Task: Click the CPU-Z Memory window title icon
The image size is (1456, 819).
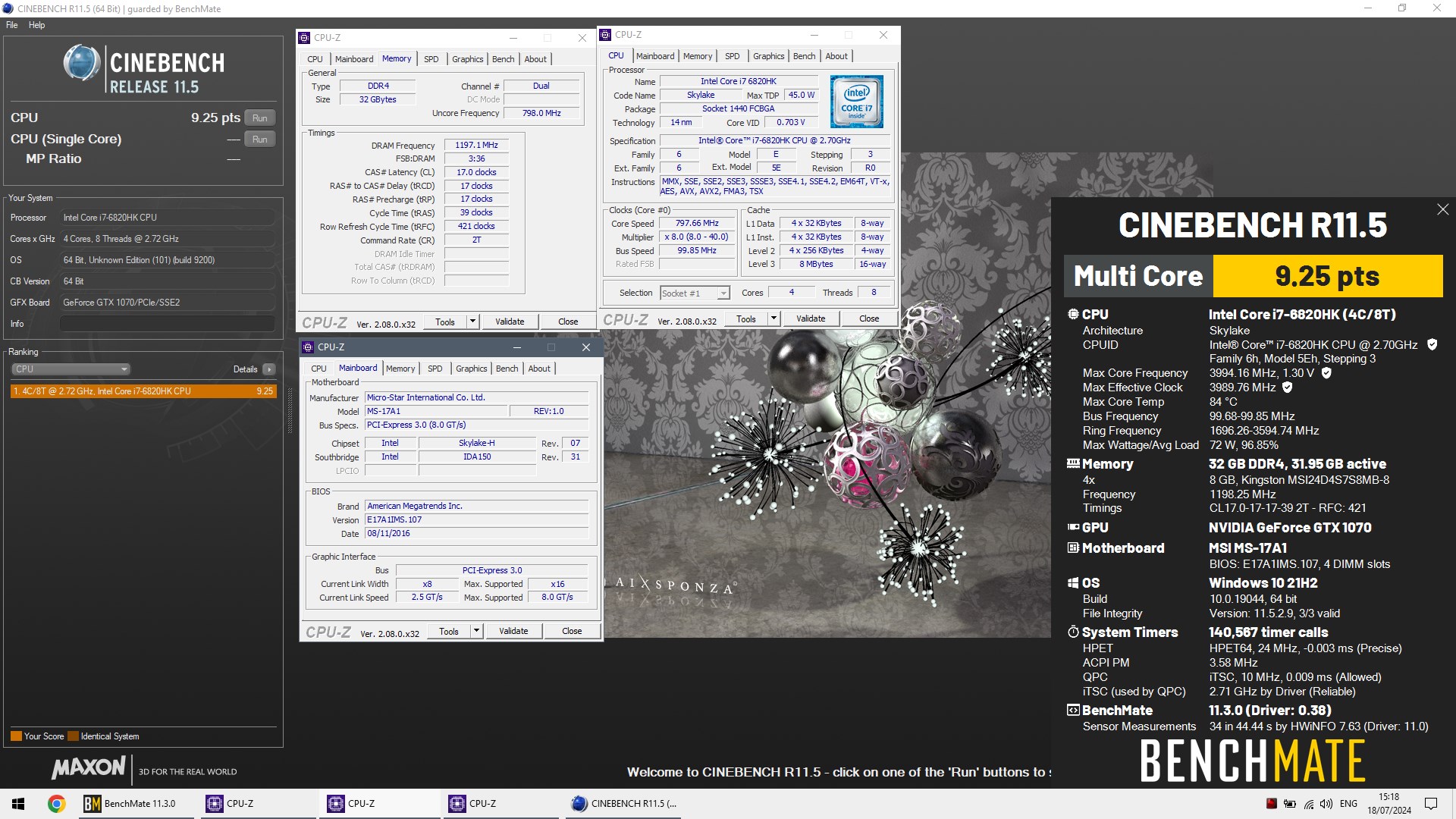Action: pos(304,38)
